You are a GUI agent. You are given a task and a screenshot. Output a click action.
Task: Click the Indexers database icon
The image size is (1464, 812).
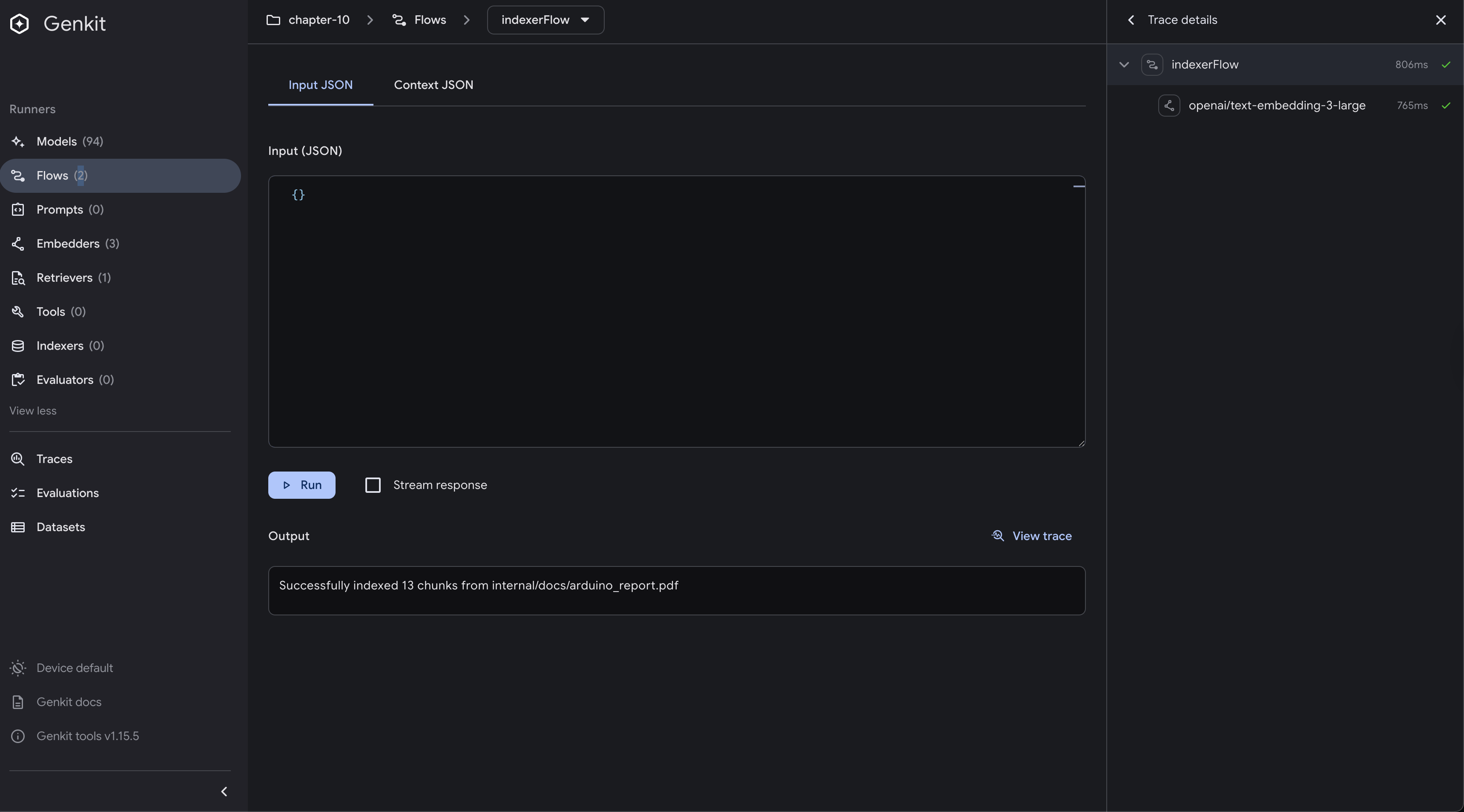click(17, 346)
